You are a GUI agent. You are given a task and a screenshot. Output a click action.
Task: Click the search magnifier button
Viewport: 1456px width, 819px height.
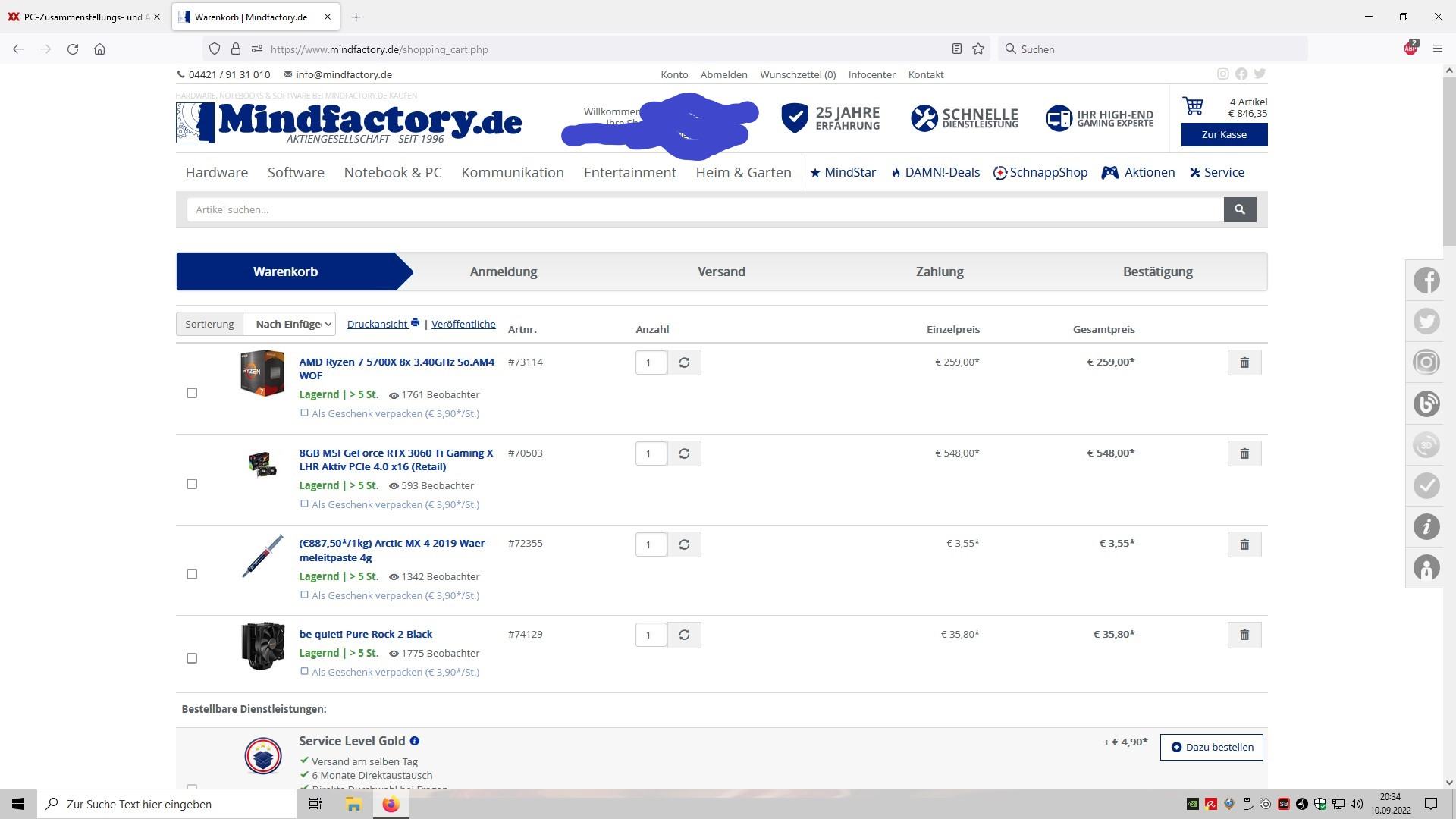(x=1240, y=209)
